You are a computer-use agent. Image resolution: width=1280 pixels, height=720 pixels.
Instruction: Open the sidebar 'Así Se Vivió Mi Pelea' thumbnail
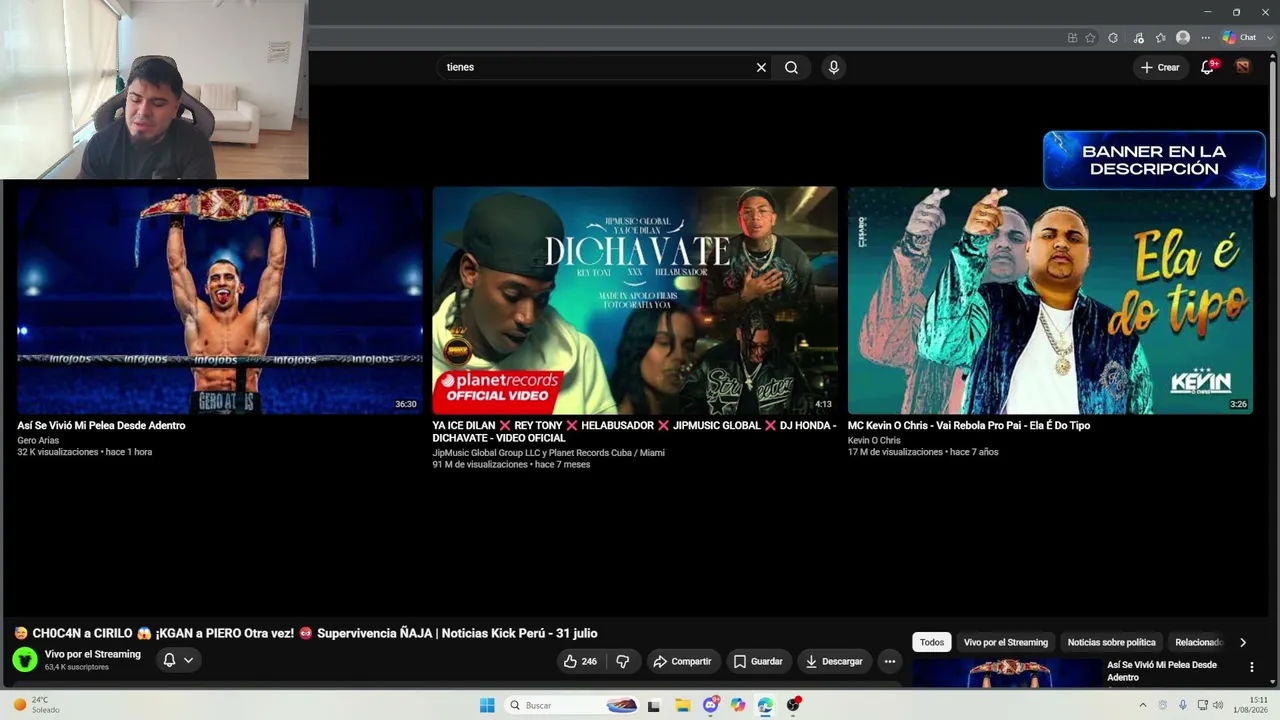[x=1006, y=673]
